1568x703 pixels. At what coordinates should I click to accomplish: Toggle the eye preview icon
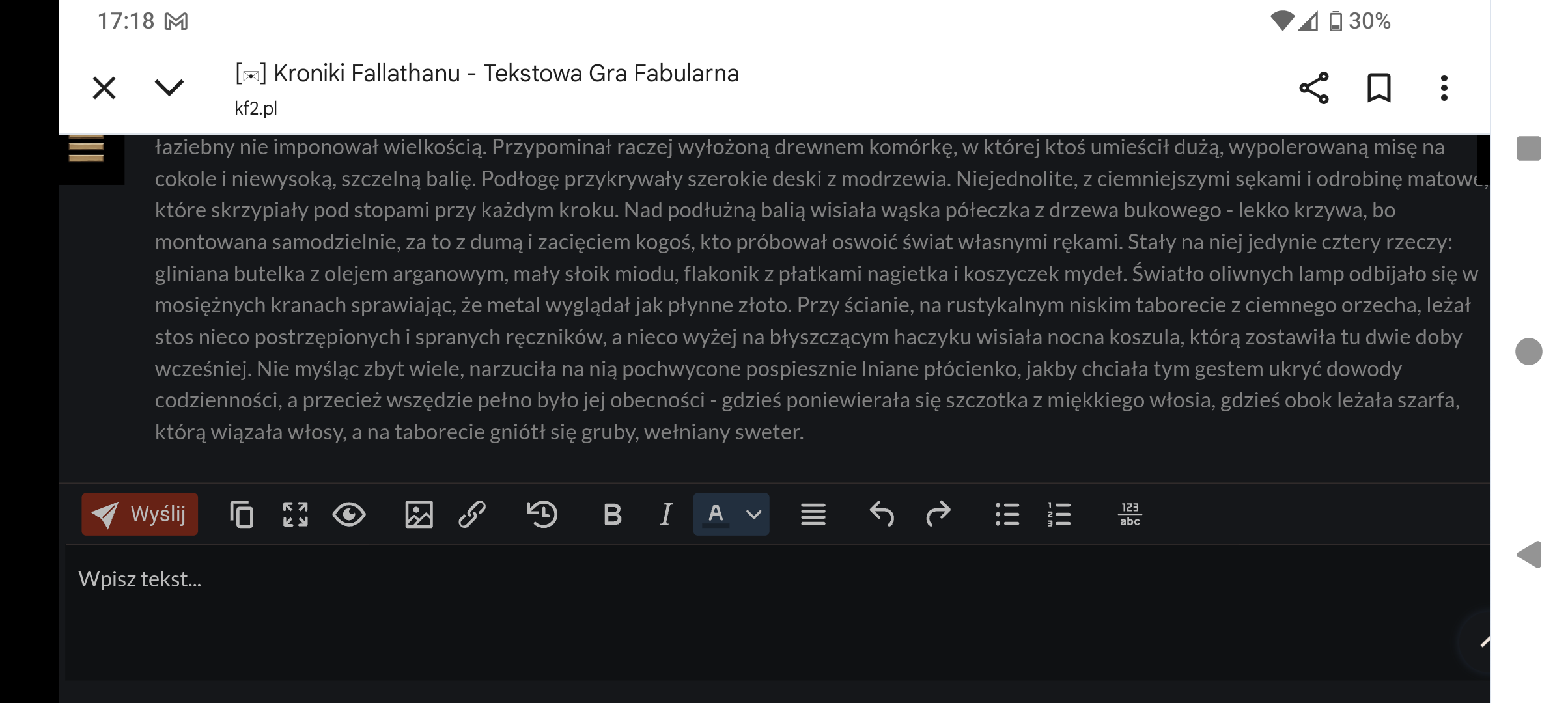(x=349, y=514)
